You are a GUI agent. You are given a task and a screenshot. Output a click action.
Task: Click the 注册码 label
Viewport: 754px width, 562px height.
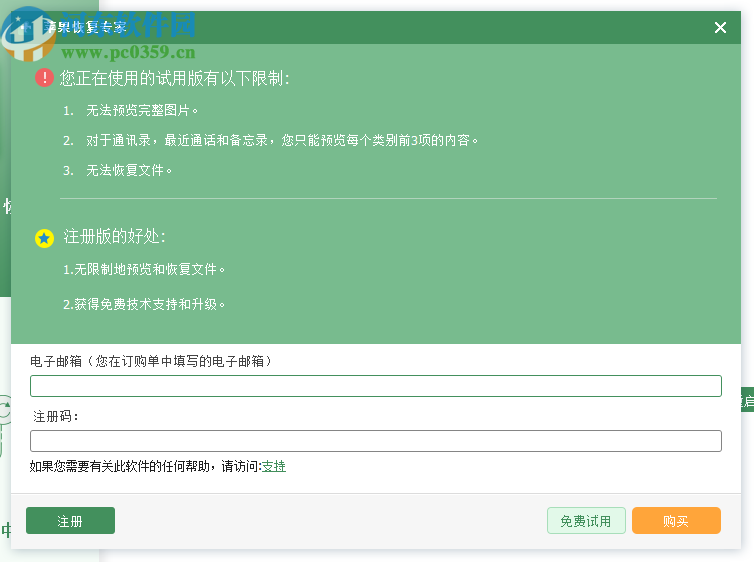point(56,416)
